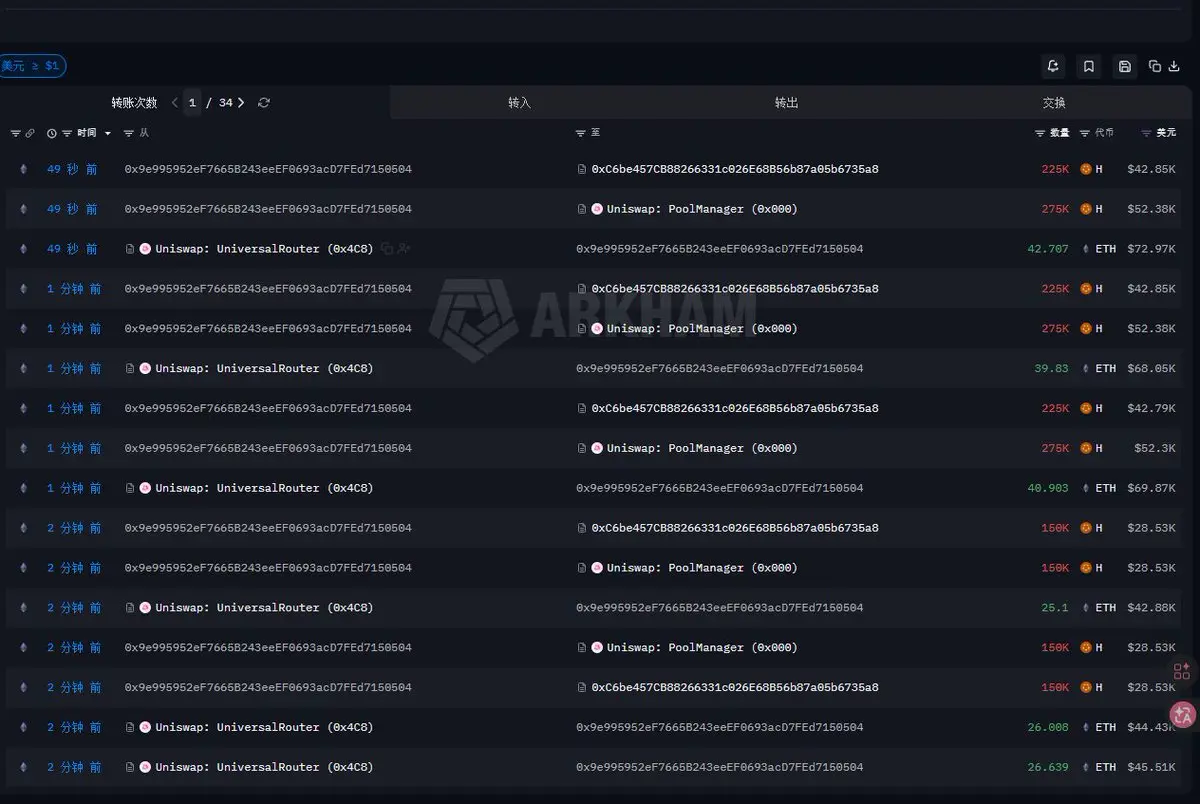Click the 美元 ≥ $1 filter chip
1200x804 pixels.
click(32, 66)
